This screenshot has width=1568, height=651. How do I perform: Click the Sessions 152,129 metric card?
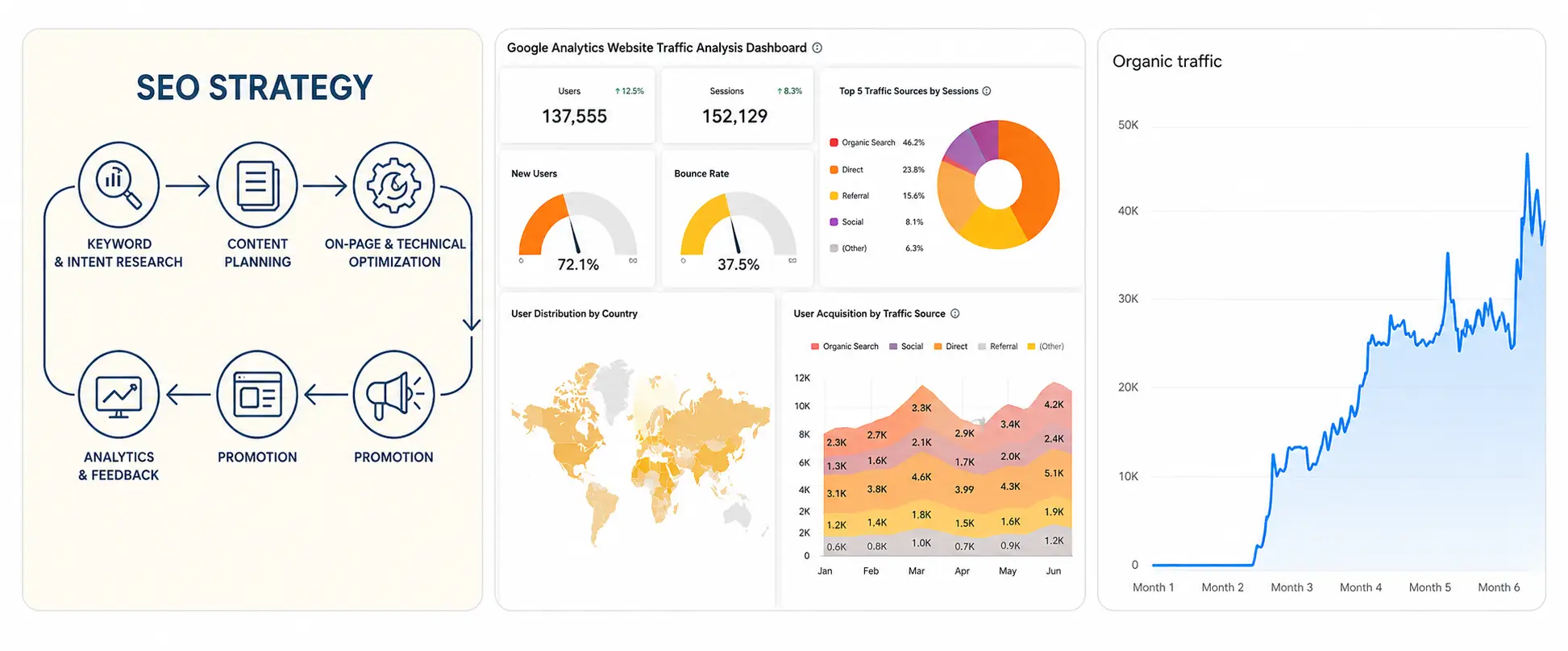pyautogui.click(x=736, y=107)
